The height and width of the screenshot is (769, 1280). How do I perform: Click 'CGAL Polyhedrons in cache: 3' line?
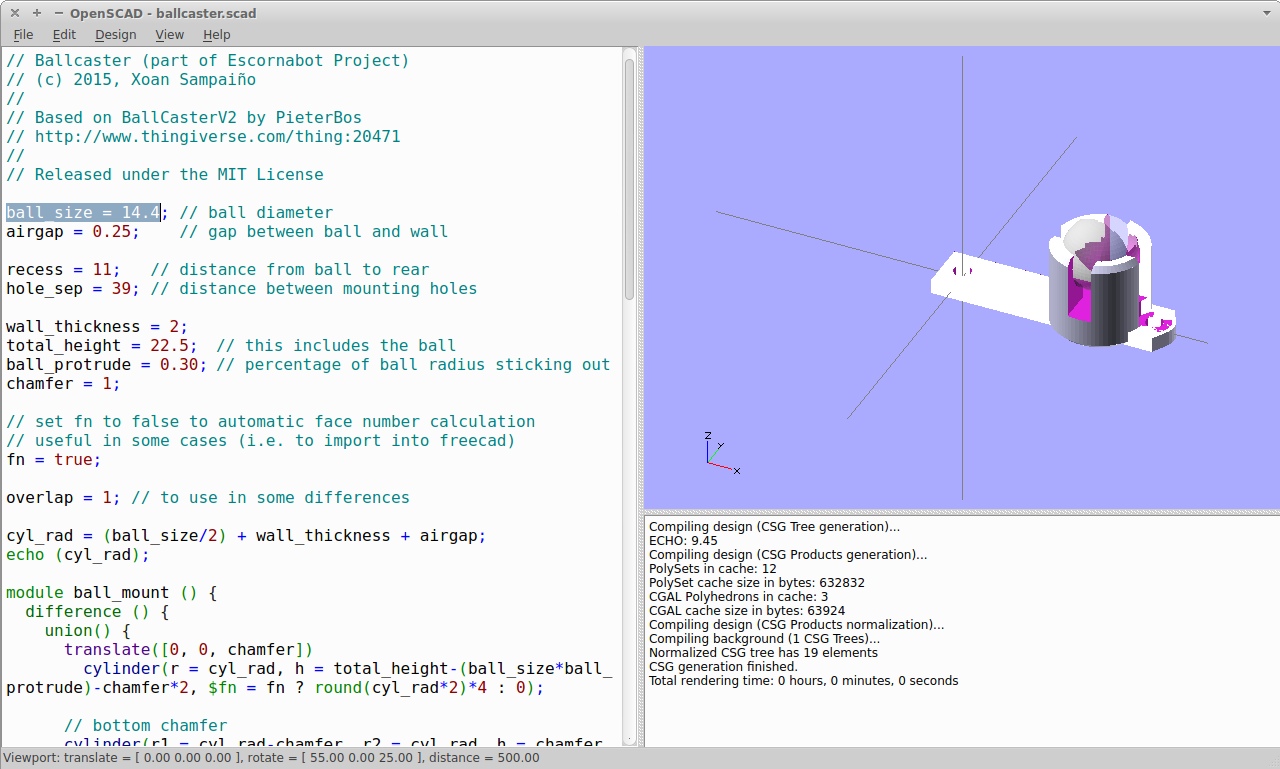click(740, 596)
